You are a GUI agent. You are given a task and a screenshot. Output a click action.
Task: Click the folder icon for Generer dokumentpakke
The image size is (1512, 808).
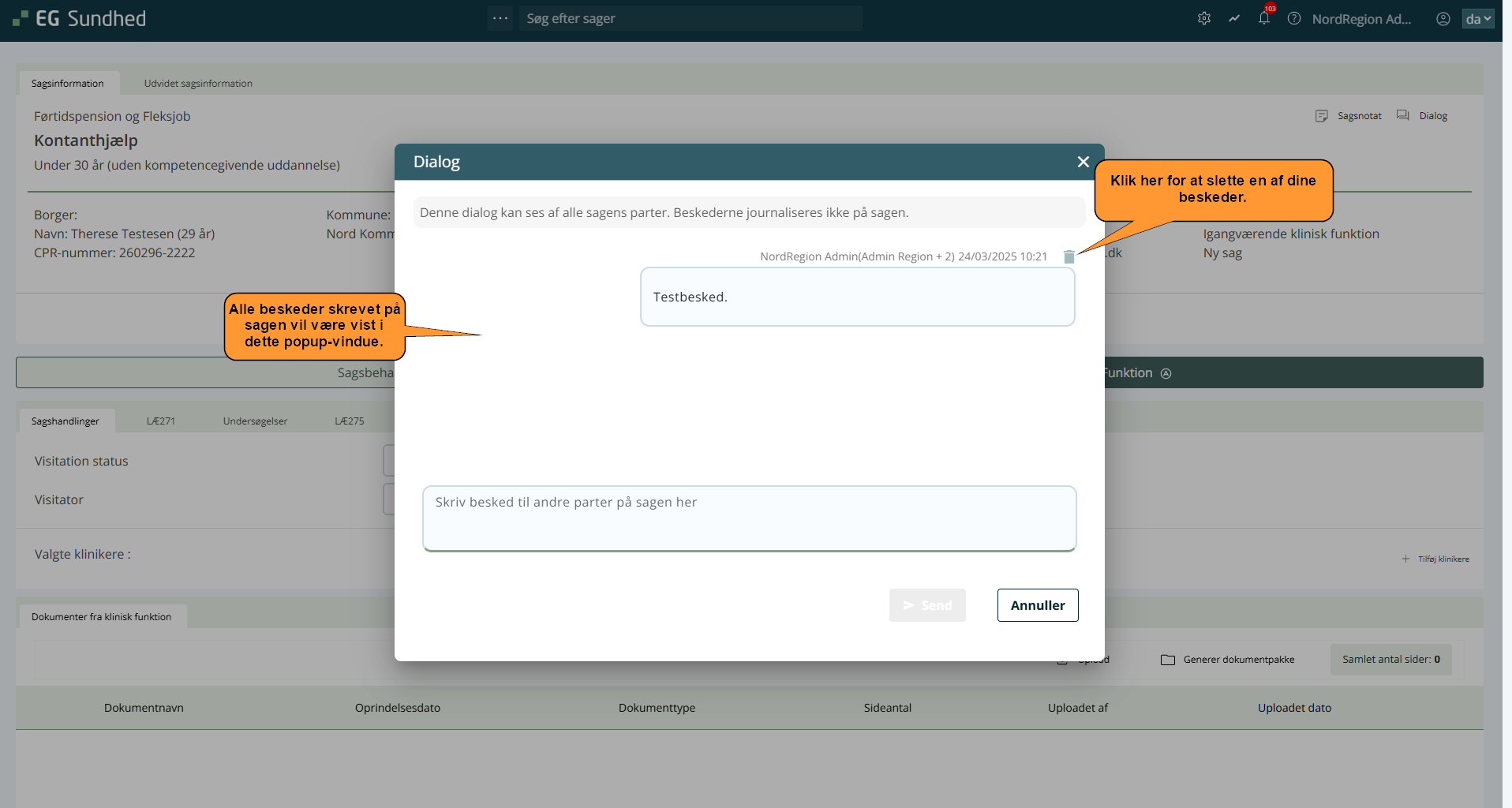pyautogui.click(x=1168, y=660)
